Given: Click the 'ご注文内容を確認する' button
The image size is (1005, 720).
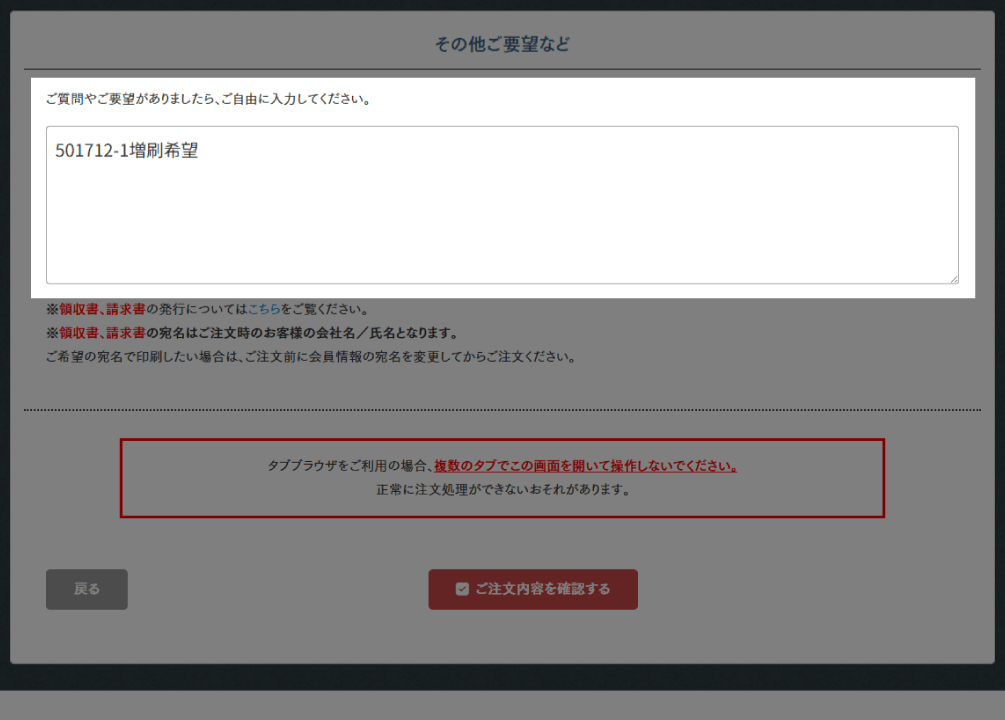Looking at the screenshot, I should coord(532,589).
